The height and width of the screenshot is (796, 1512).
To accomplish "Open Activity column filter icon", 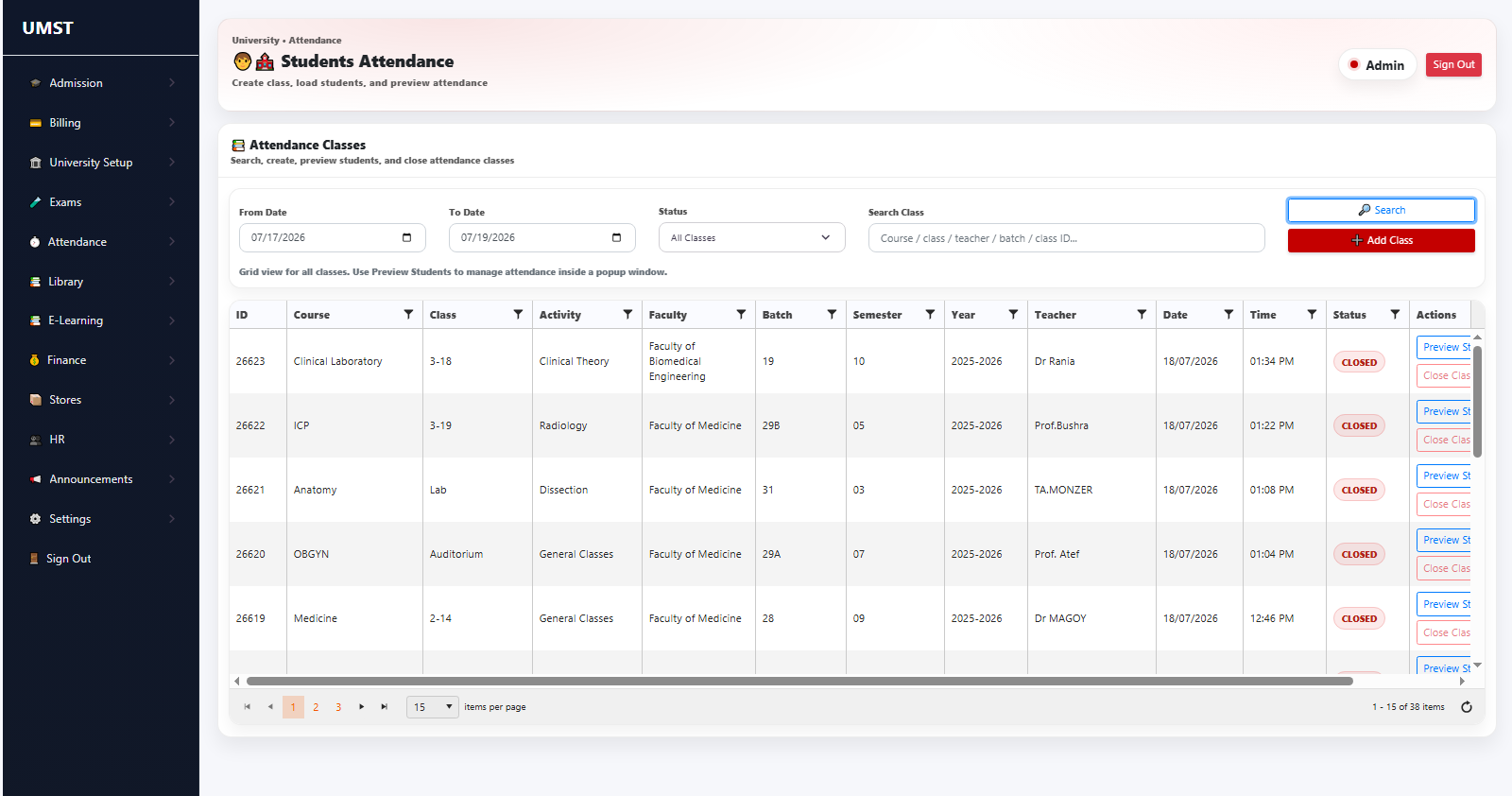I will [x=627, y=315].
